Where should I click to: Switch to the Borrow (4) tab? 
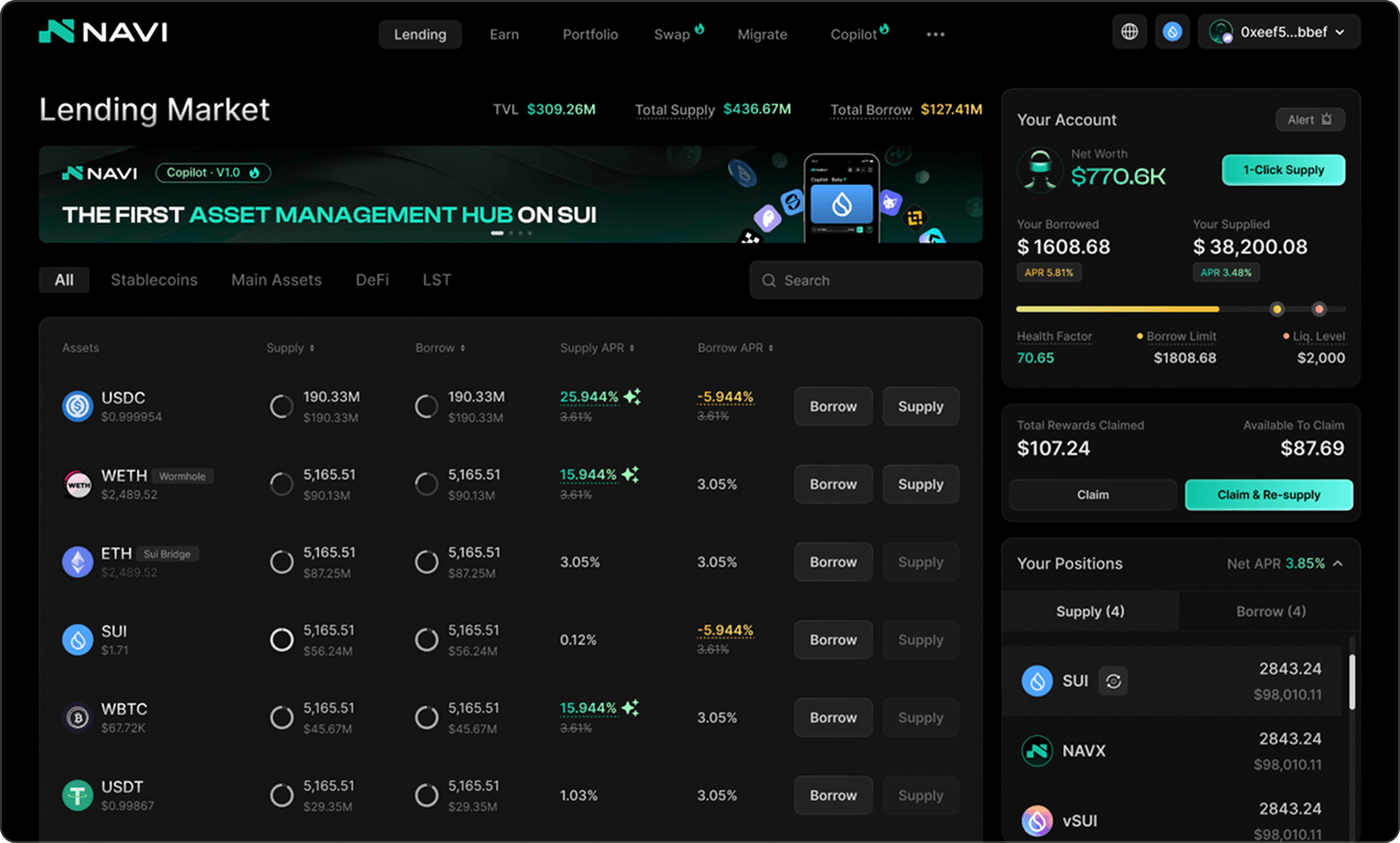[1269, 611]
